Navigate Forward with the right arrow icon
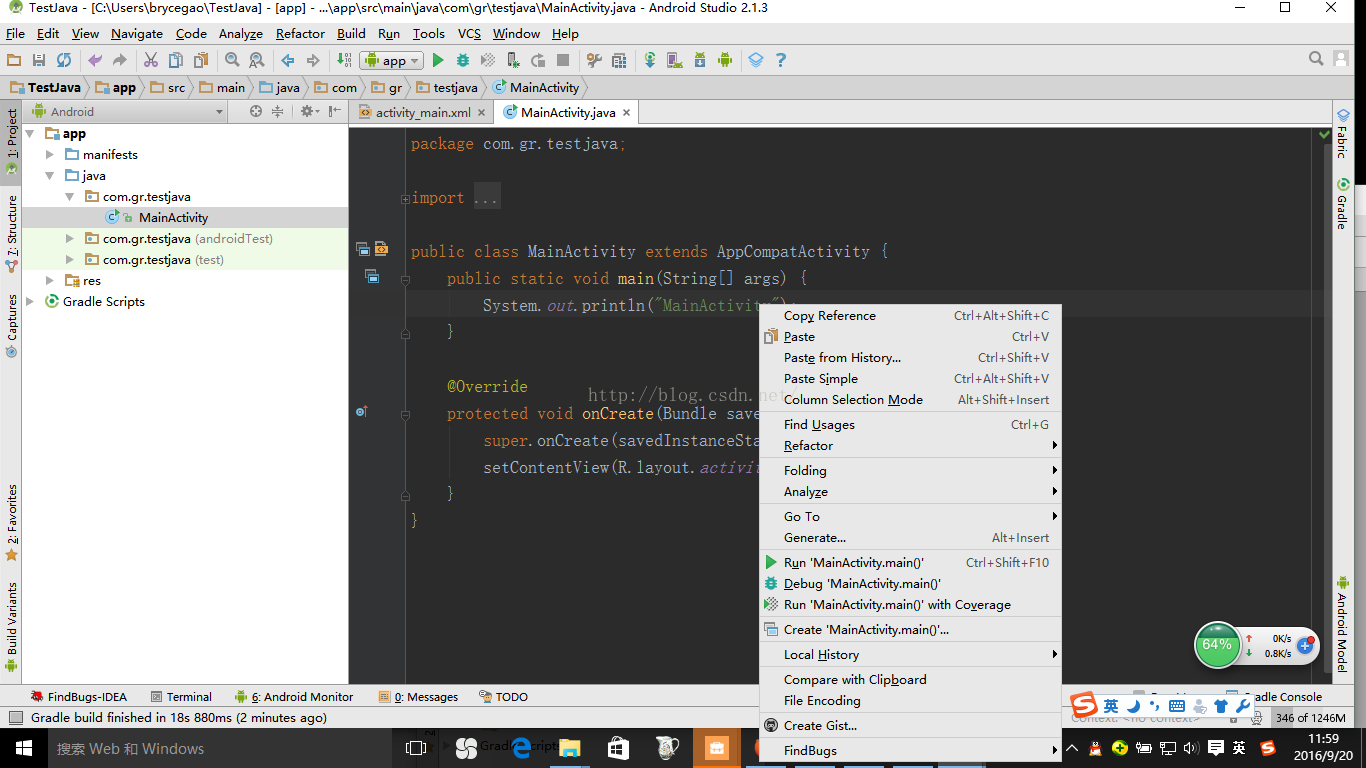This screenshot has height=768, width=1366. point(313,60)
